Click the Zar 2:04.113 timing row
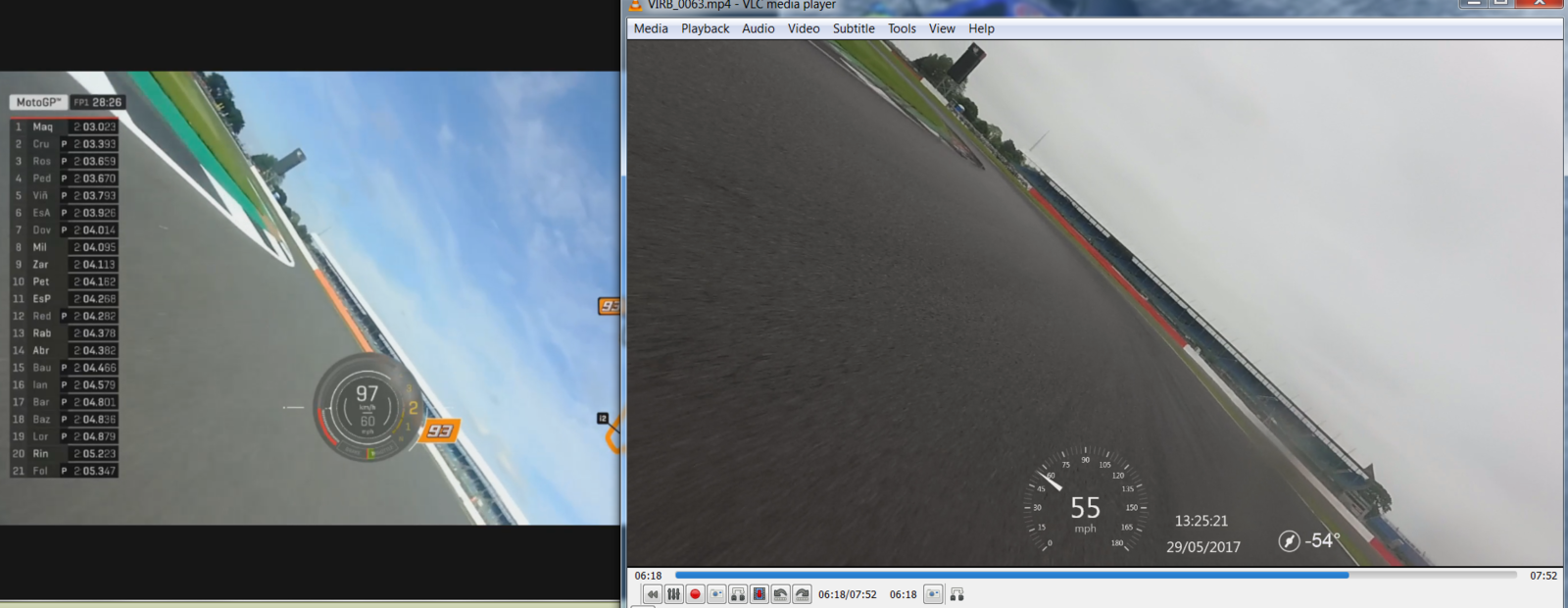 (x=65, y=265)
